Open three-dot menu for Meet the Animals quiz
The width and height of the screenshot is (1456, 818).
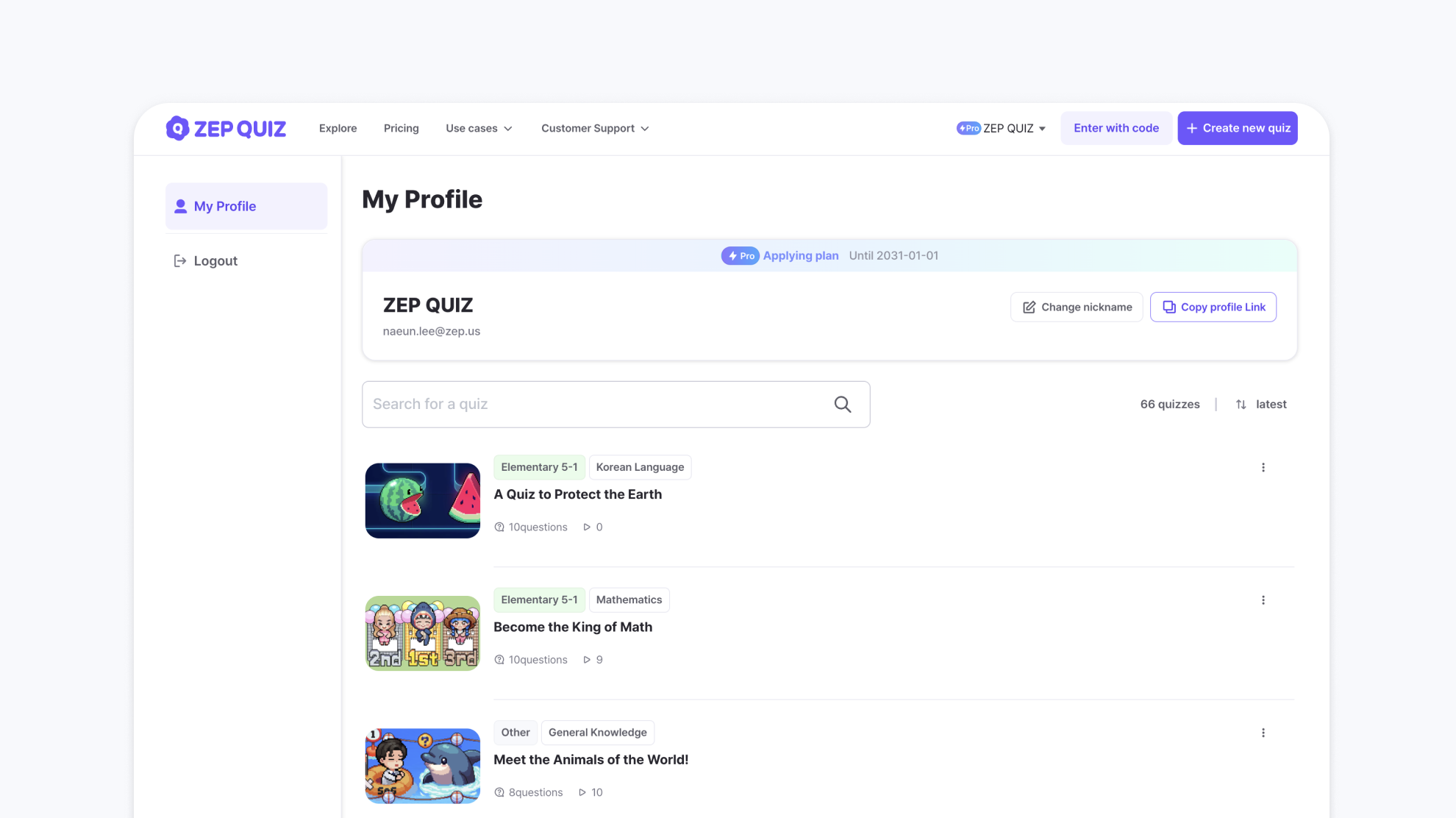1263,733
